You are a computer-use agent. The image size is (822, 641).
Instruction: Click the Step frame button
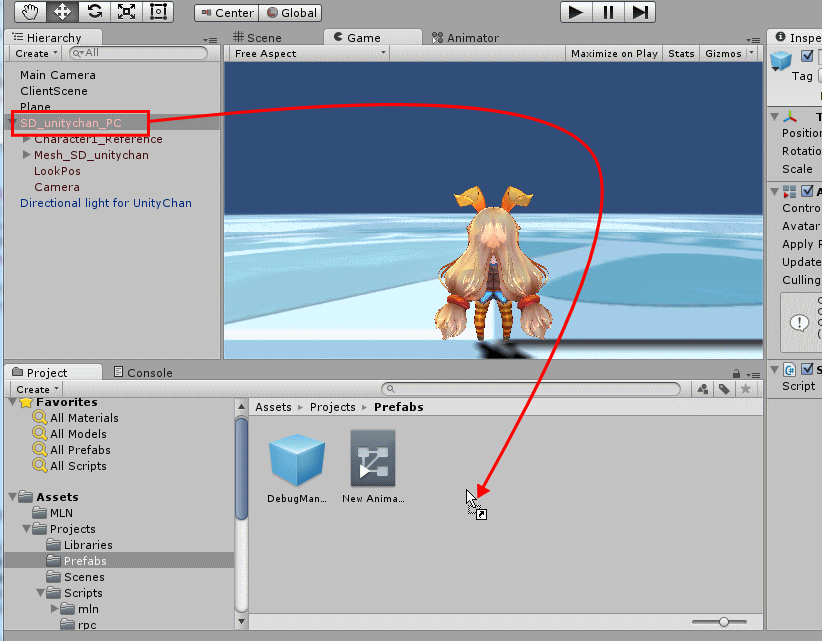point(640,12)
